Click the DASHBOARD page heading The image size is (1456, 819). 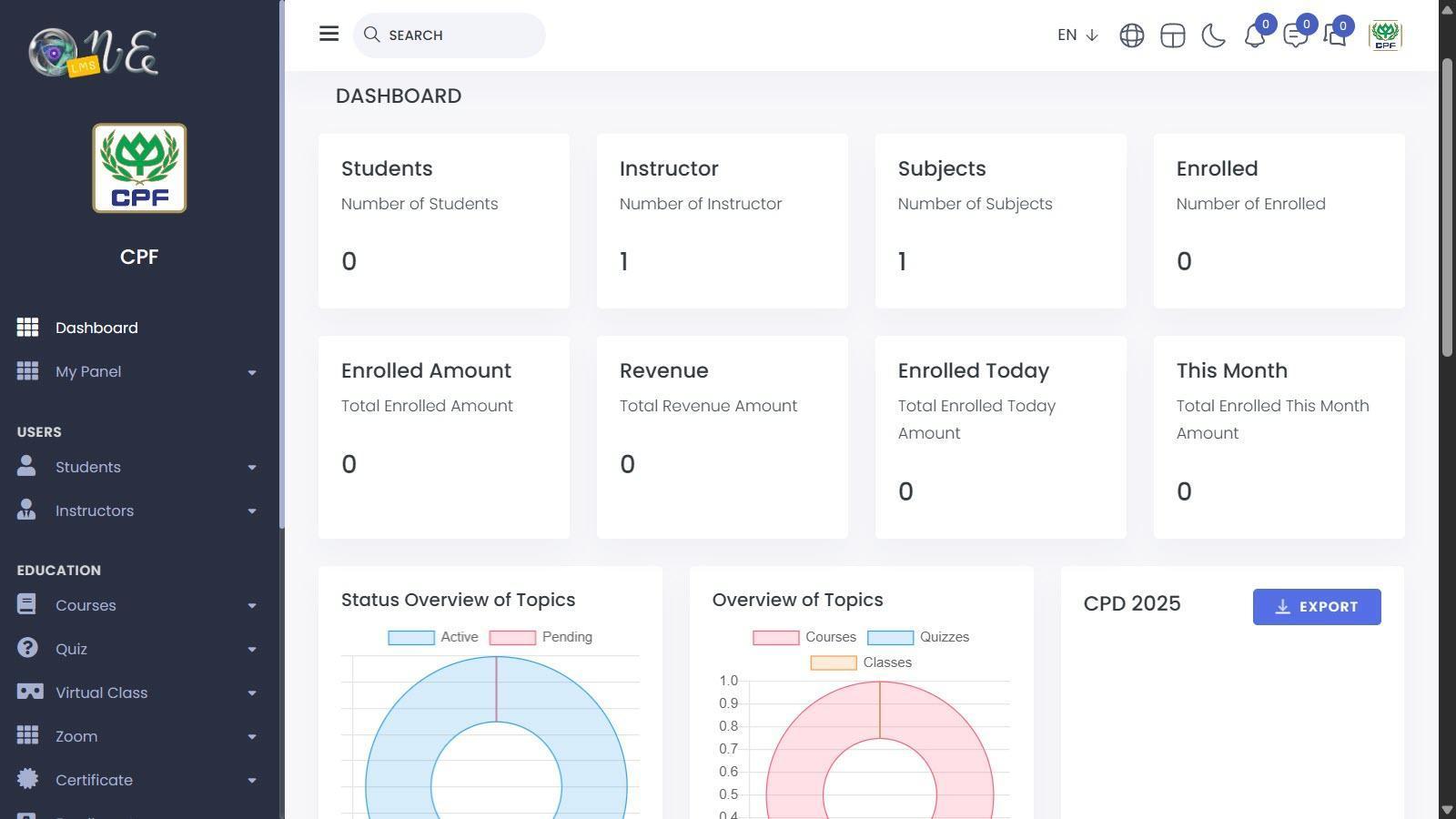(x=399, y=96)
